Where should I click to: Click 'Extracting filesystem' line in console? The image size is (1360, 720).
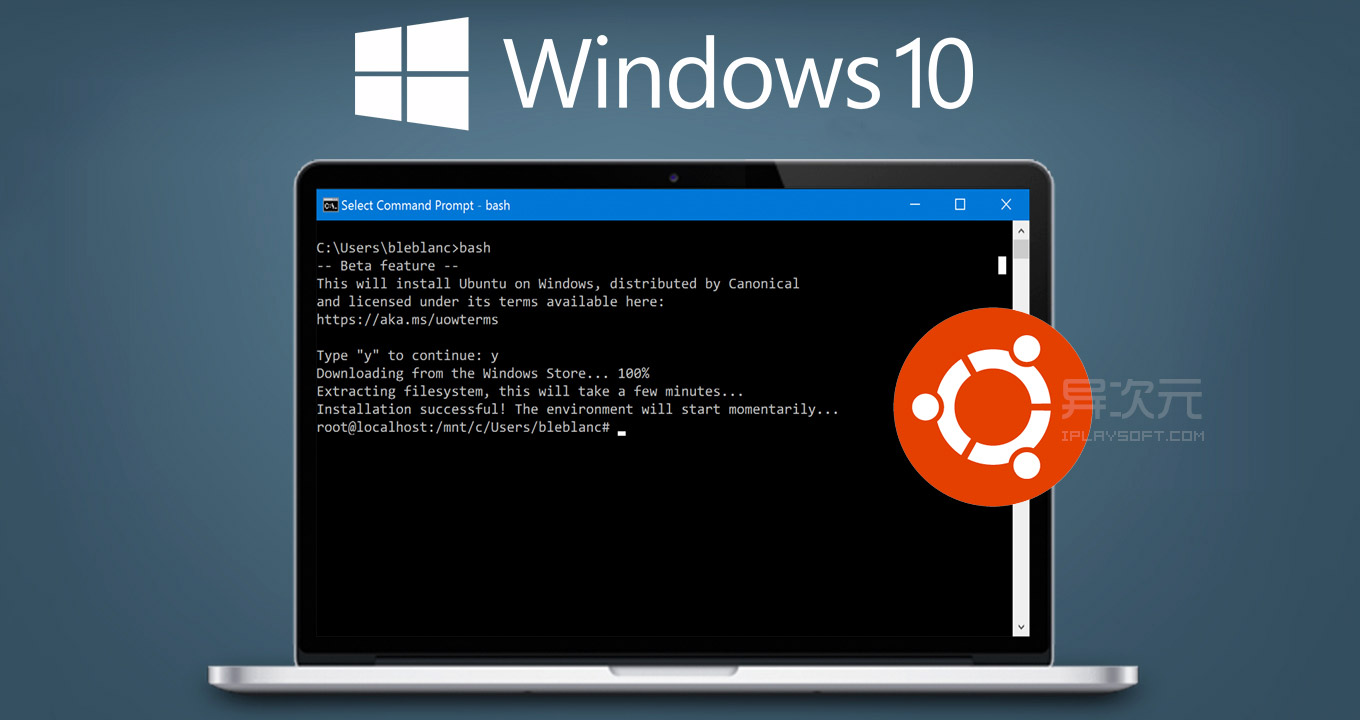(x=530, y=392)
